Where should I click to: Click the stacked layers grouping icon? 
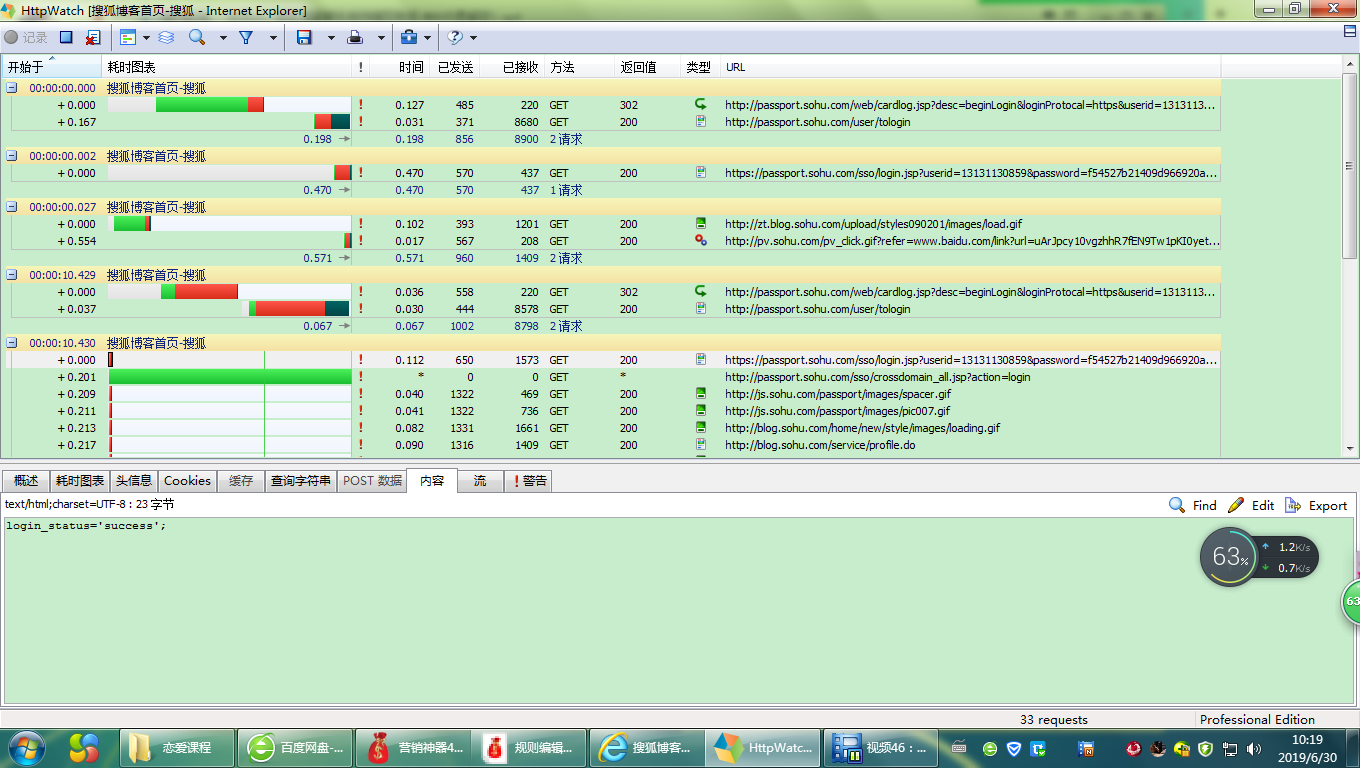[166, 38]
